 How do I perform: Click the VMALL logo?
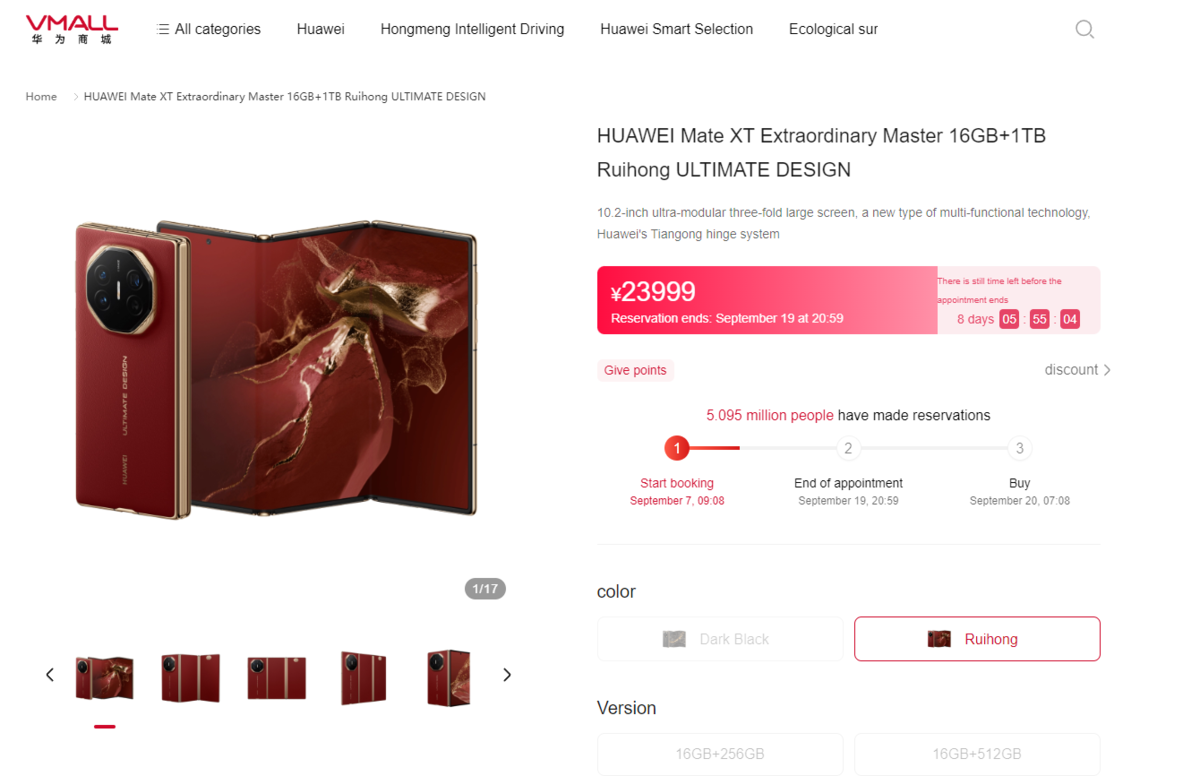pos(72,29)
